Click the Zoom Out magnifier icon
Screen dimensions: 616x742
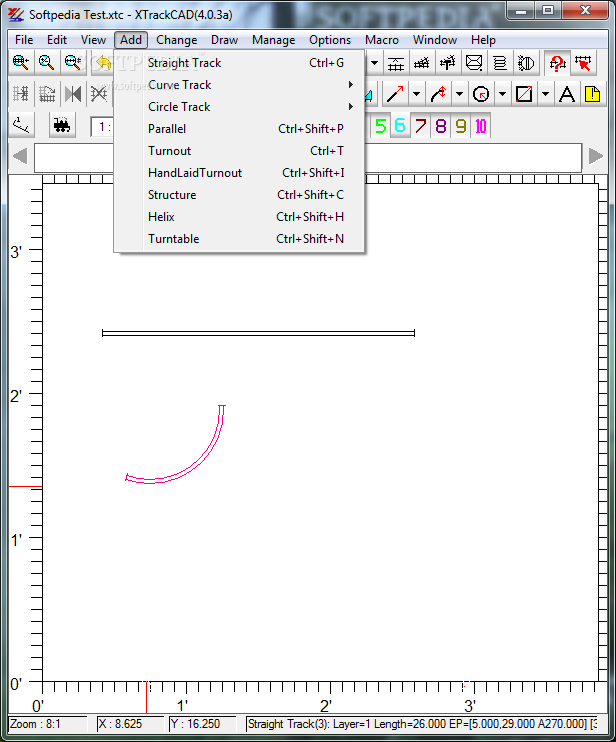point(73,62)
